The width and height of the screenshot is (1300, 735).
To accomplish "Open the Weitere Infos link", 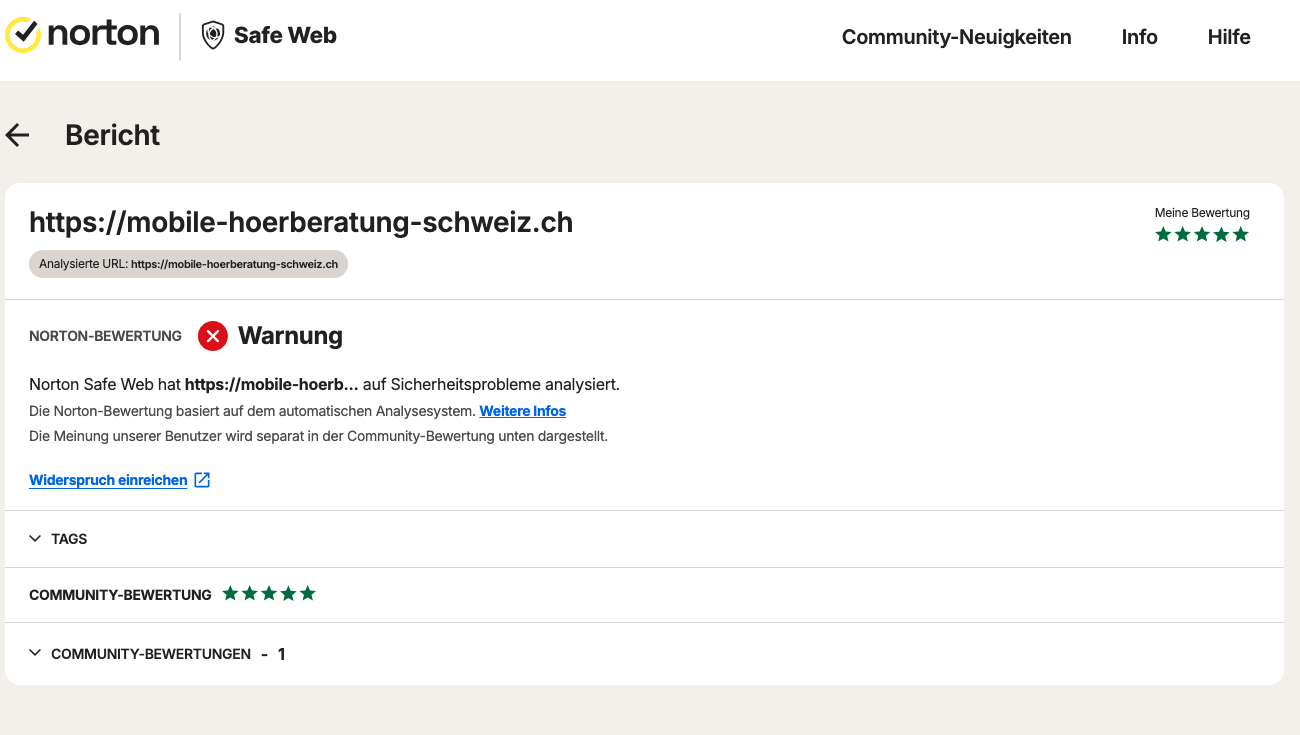I will coord(523,411).
